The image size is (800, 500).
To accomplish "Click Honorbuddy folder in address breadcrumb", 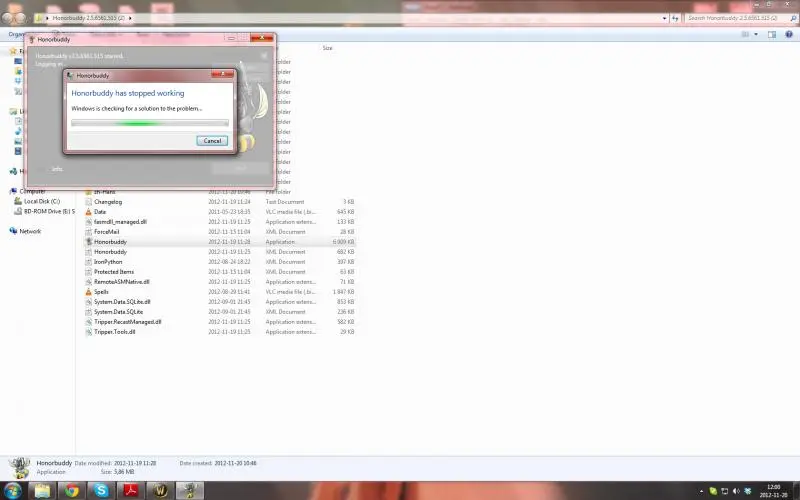I will coord(88,18).
